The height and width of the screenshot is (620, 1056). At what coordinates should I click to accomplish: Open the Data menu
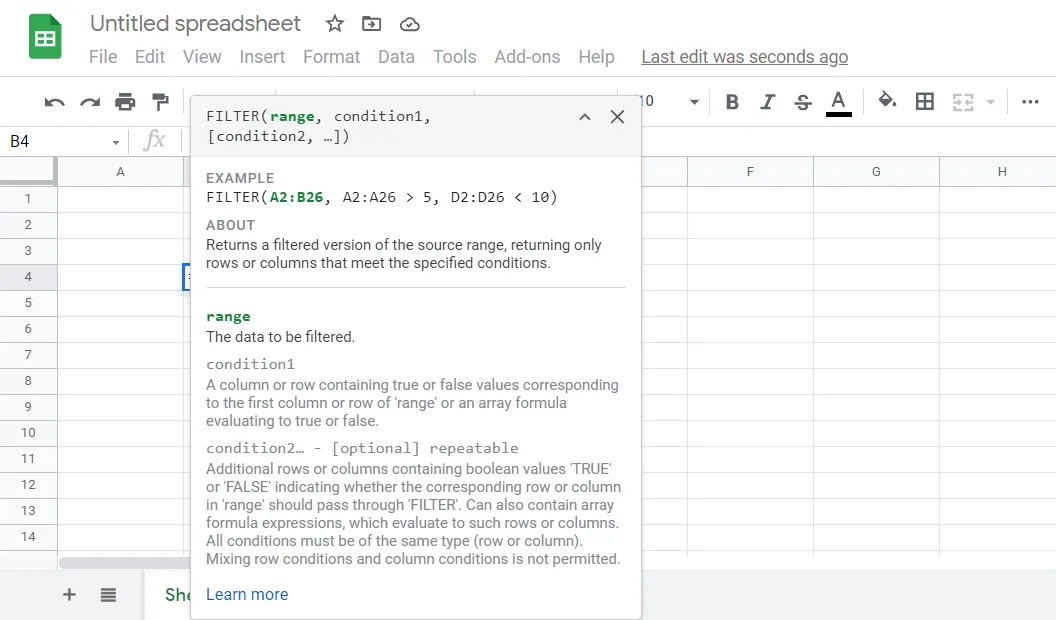pyautogui.click(x=396, y=57)
